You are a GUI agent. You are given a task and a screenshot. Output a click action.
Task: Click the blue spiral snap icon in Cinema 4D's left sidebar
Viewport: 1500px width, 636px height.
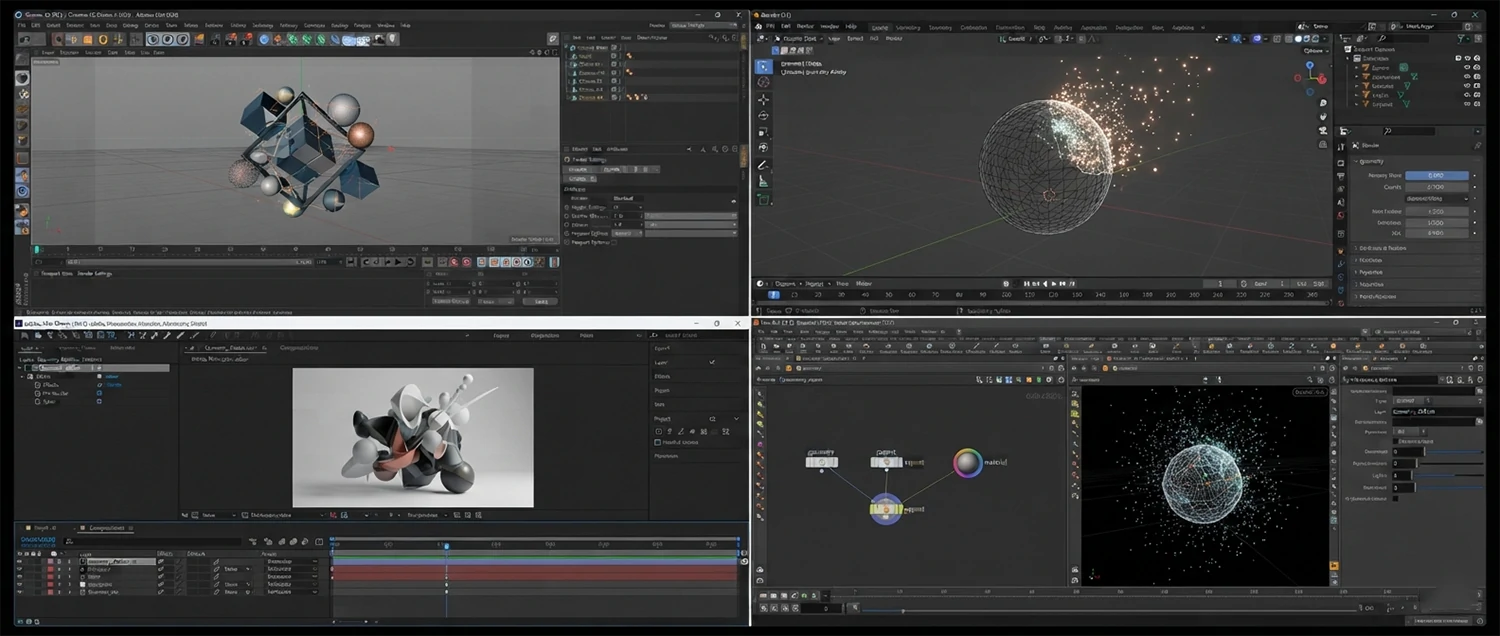pos(22,191)
